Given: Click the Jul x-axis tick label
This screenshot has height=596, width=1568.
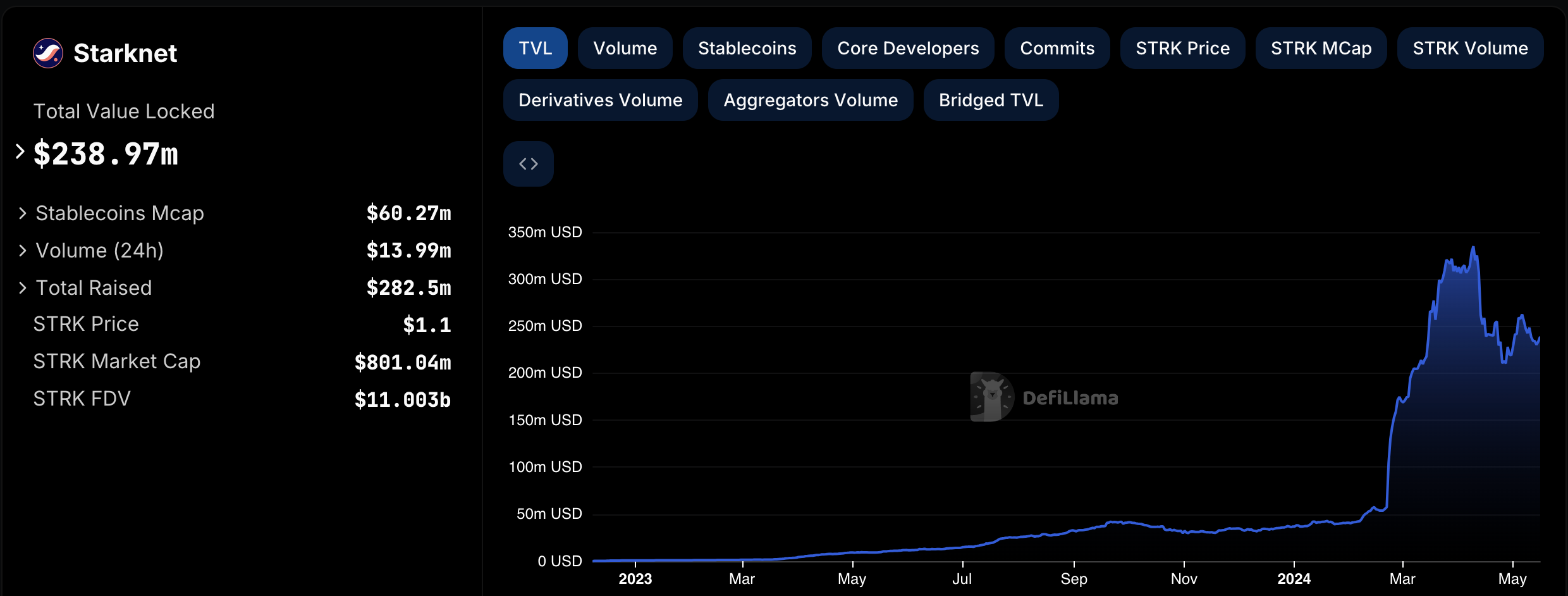Looking at the screenshot, I should 962,579.
